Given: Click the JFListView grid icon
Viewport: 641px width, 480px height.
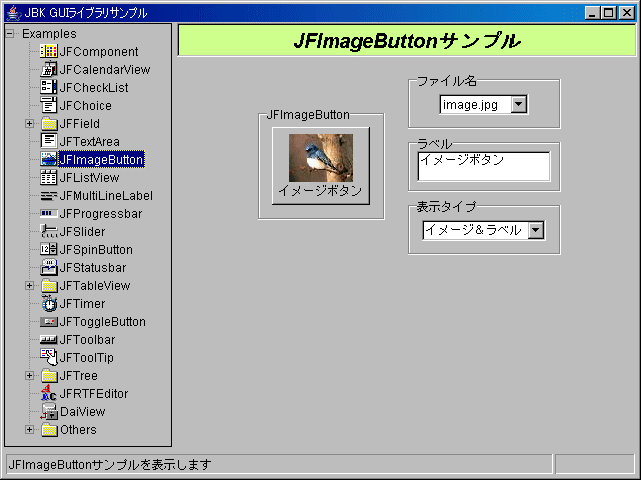Looking at the screenshot, I should [x=49, y=177].
